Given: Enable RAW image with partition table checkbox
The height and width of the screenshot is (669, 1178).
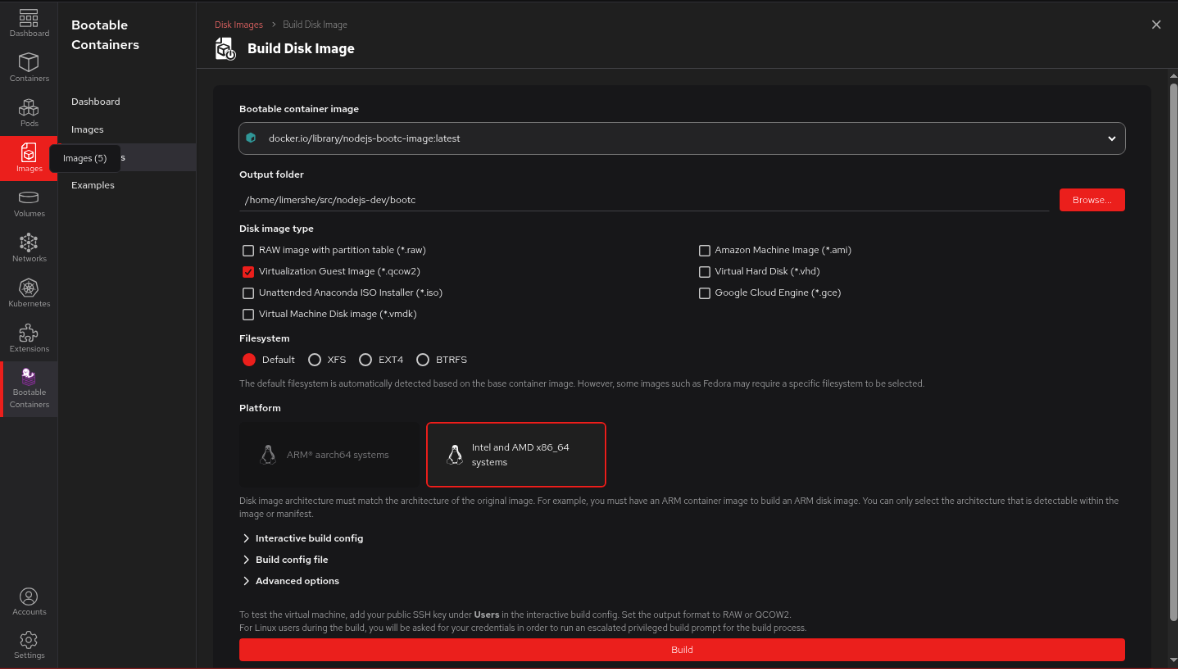Looking at the screenshot, I should coord(248,250).
